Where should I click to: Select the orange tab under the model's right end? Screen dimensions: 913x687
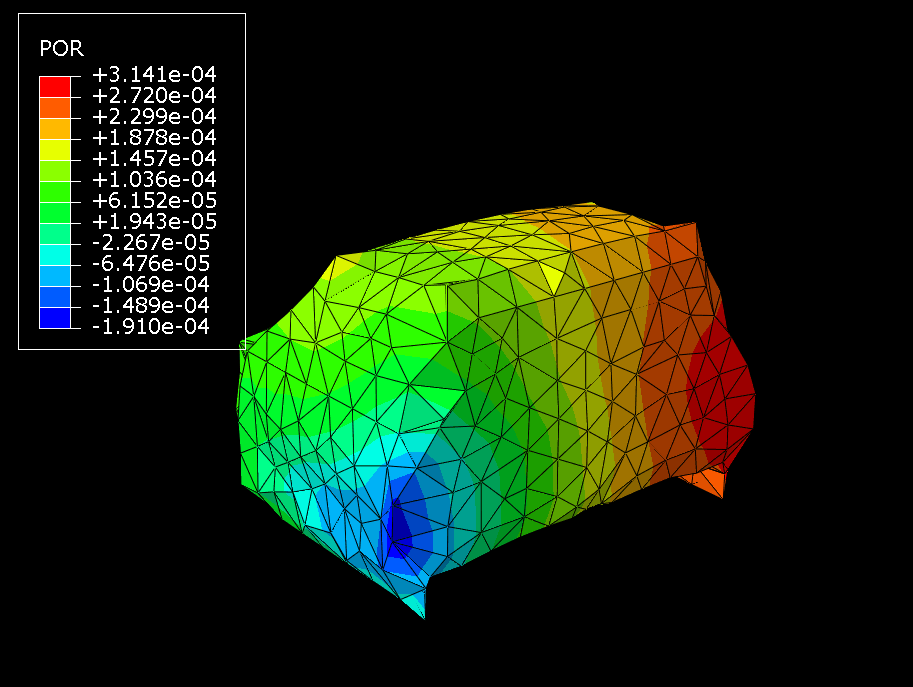[x=707, y=483]
